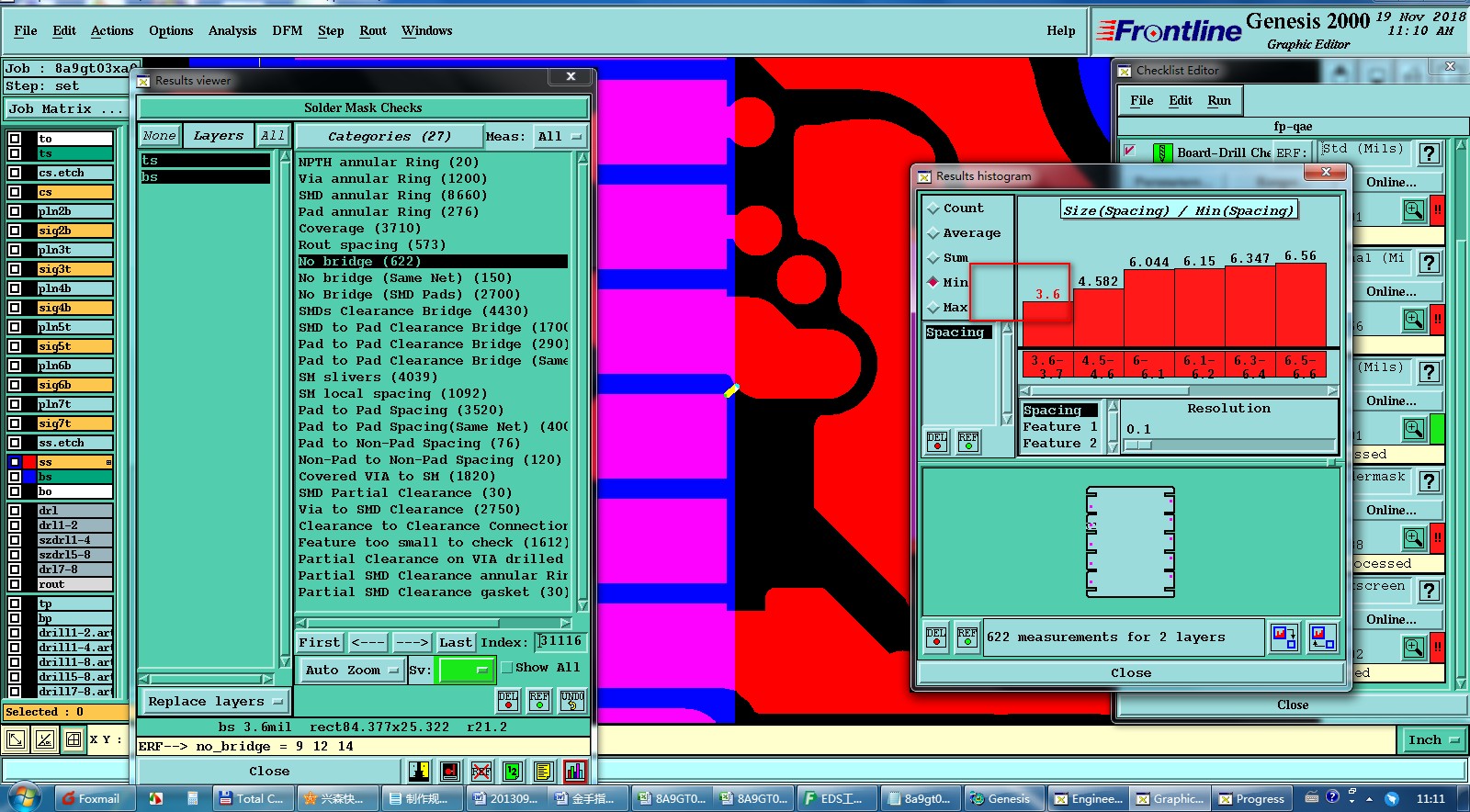Click the crossed-out REF icon

point(481,771)
